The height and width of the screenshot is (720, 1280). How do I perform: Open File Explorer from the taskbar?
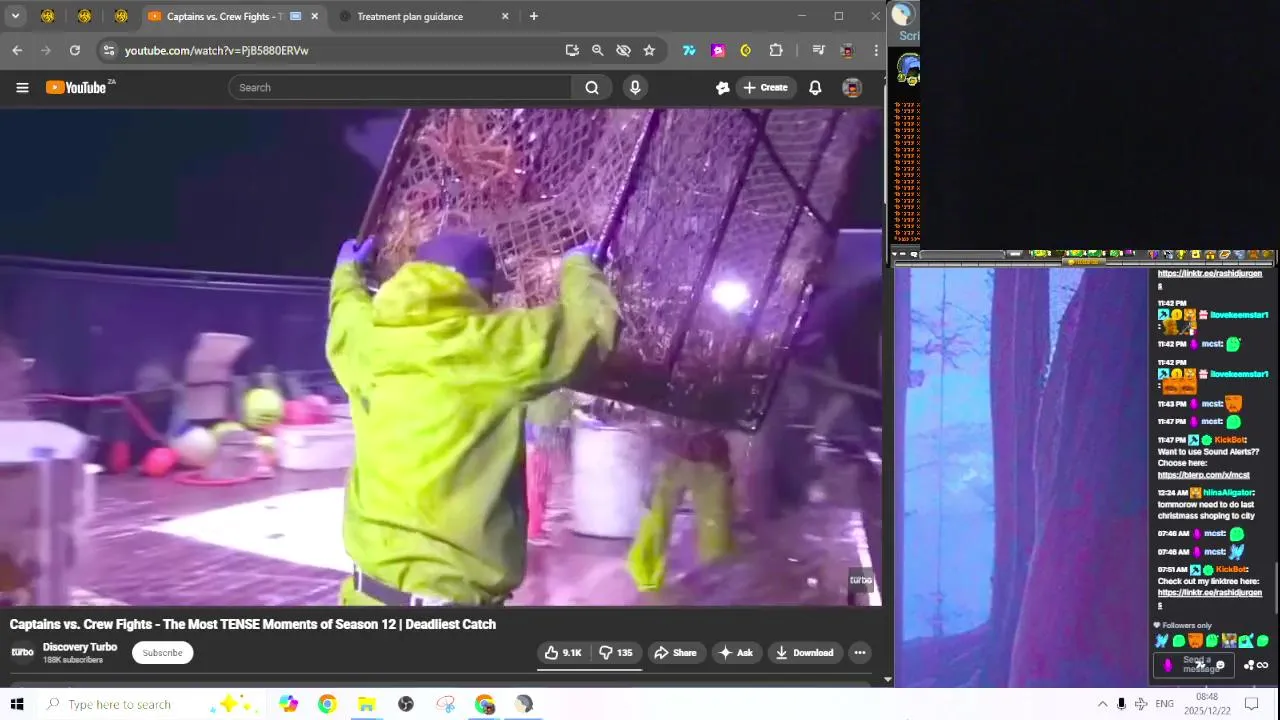(366, 704)
